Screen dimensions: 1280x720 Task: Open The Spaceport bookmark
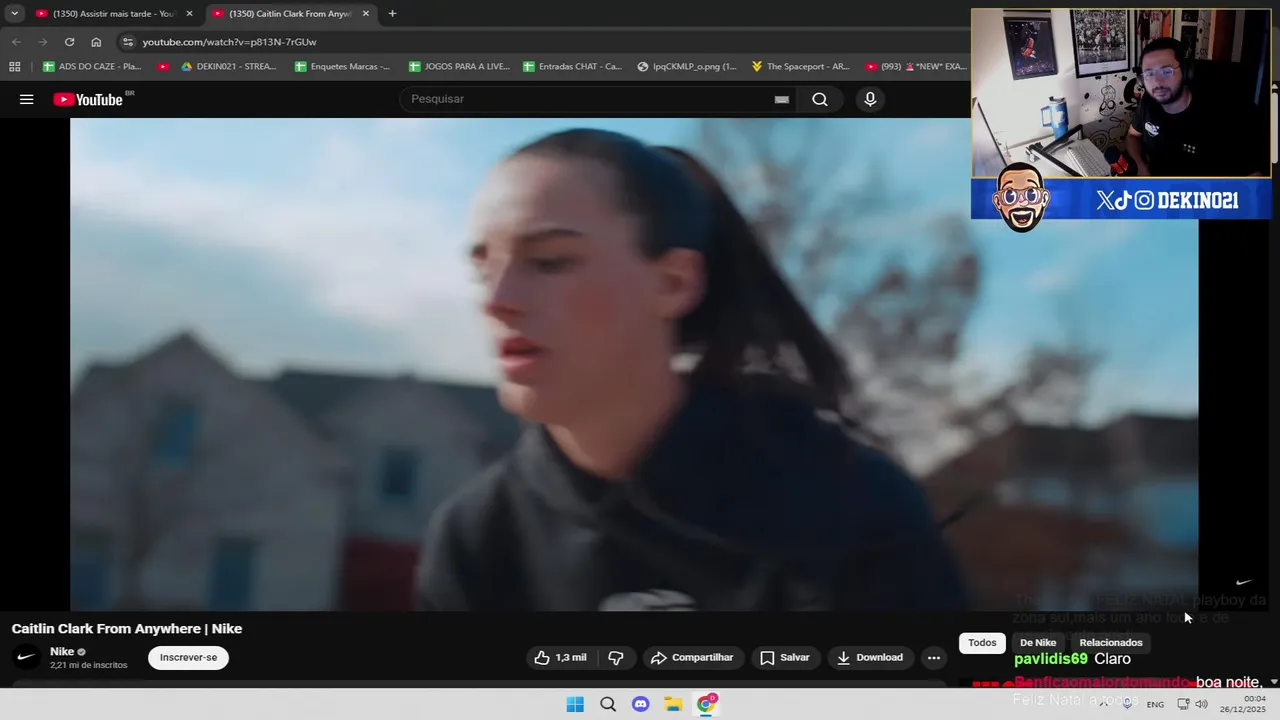pos(800,67)
